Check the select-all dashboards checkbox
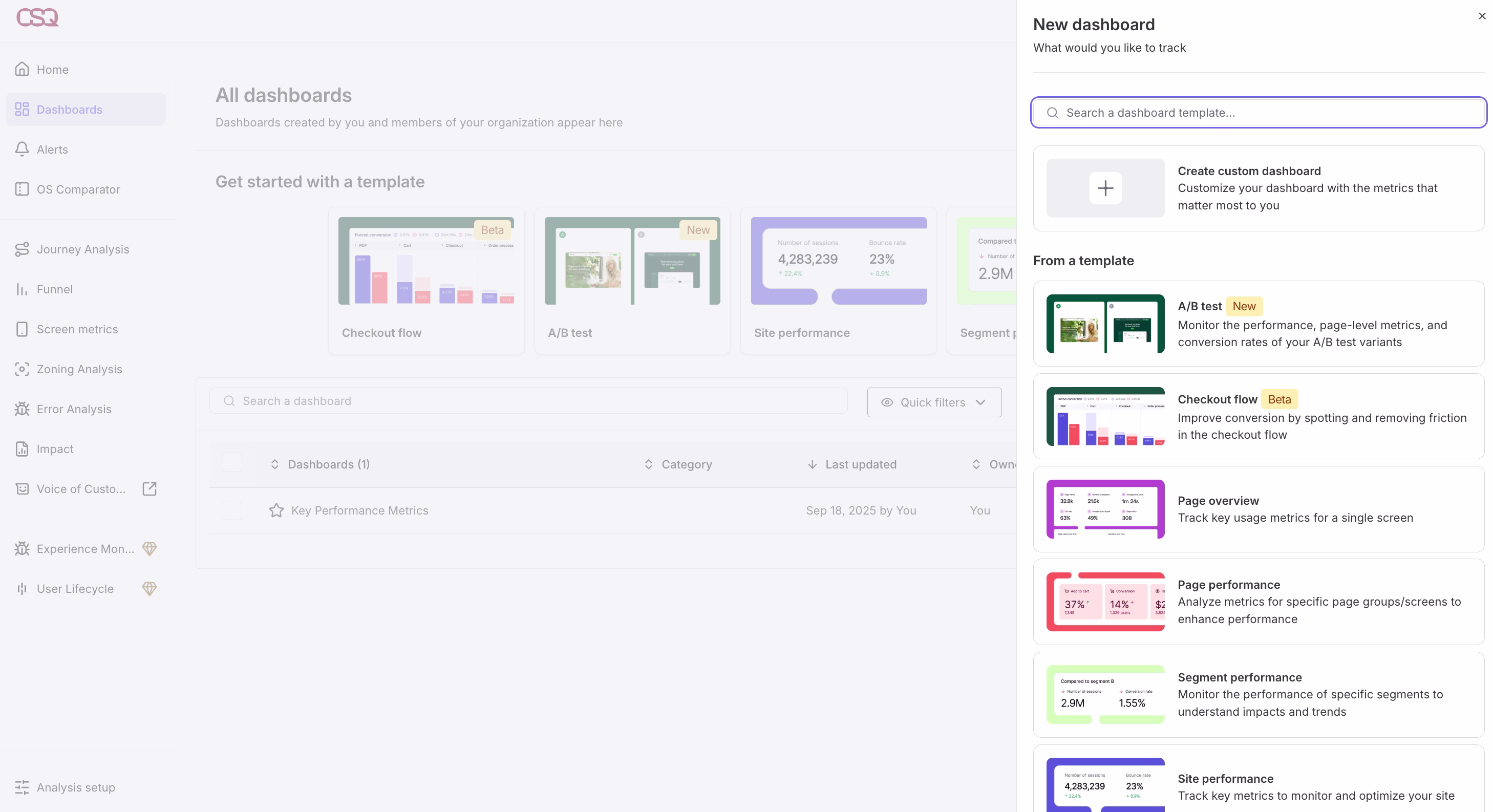Image resolution: width=1493 pixels, height=812 pixels. pos(232,463)
